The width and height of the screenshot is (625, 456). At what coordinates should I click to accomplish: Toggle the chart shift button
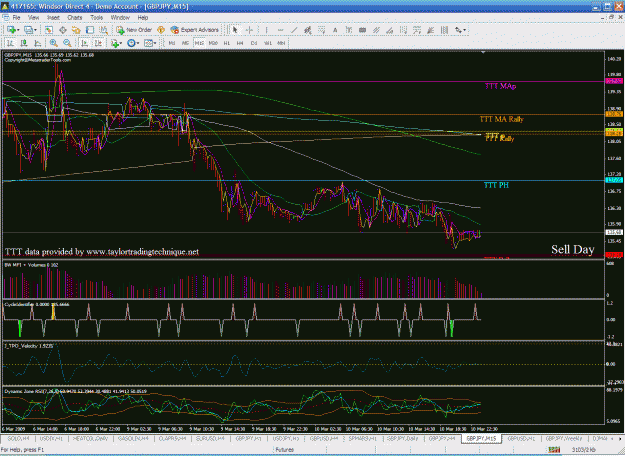pyautogui.click(x=98, y=43)
